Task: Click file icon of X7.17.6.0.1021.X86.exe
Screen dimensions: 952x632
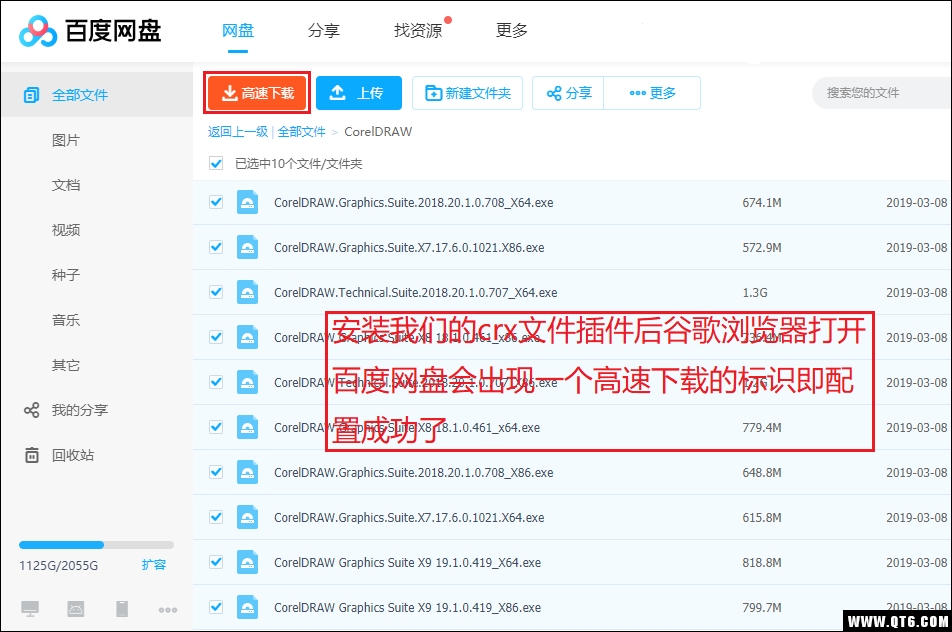Action: coord(247,247)
